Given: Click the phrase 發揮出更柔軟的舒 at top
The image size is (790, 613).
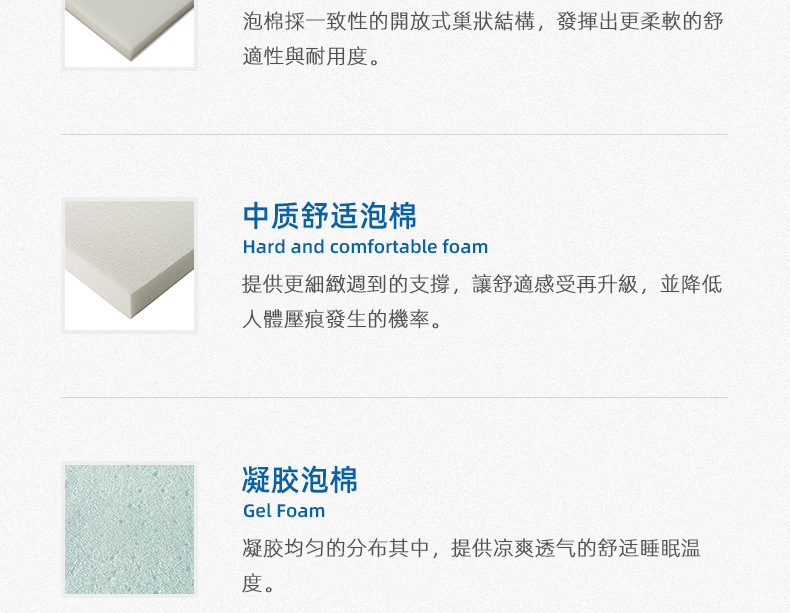Looking at the screenshot, I should coord(640,21).
